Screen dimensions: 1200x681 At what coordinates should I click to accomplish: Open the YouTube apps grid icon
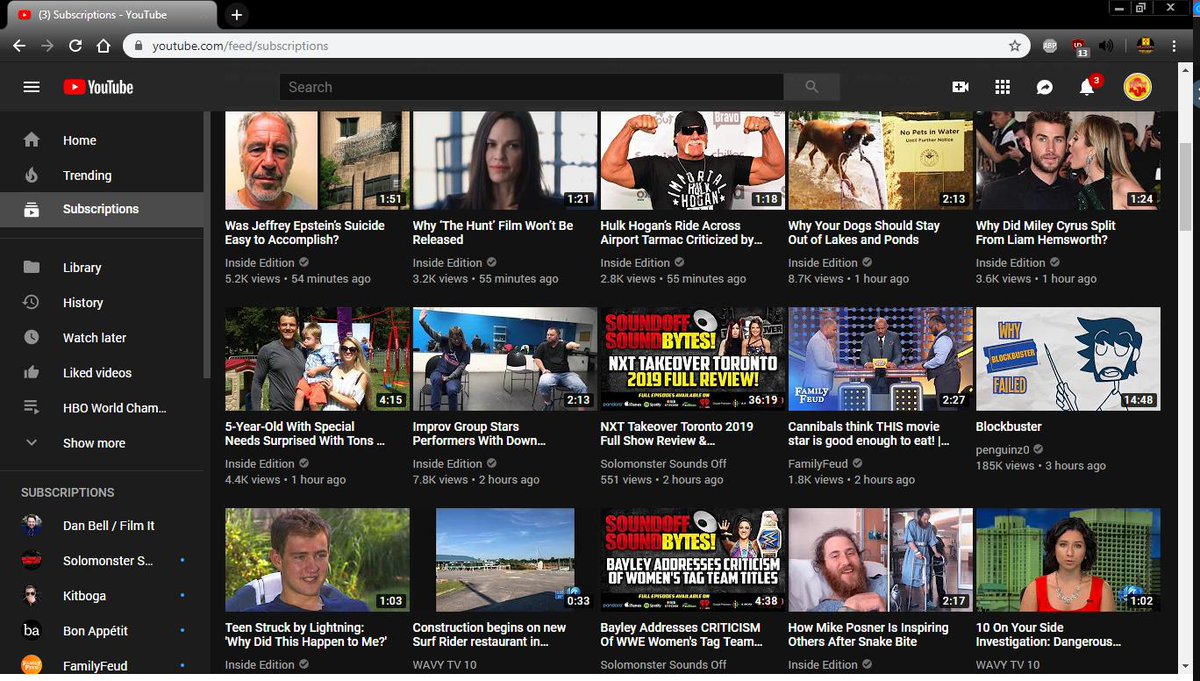click(1002, 87)
